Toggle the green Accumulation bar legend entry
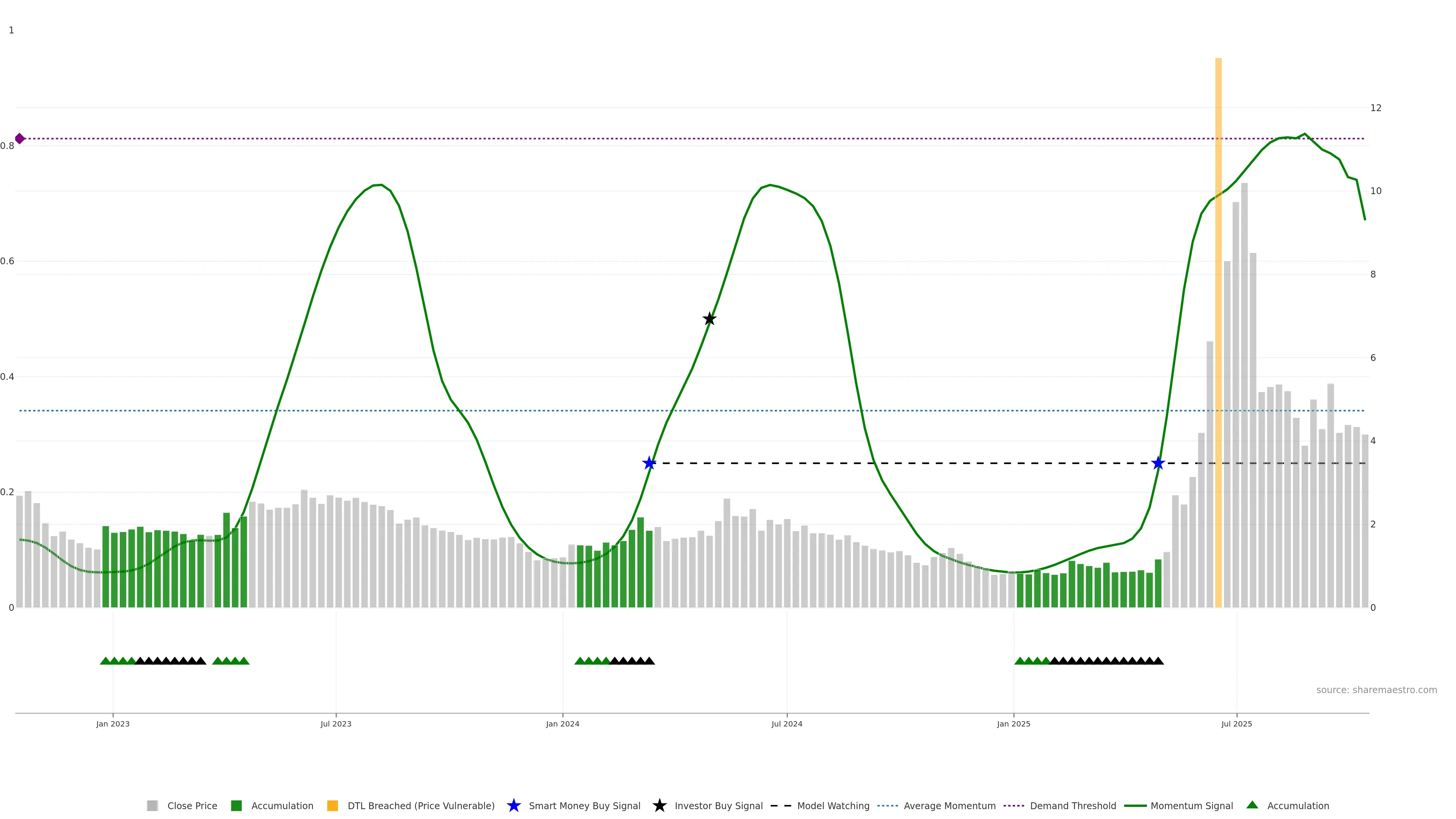 pyautogui.click(x=281, y=805)
